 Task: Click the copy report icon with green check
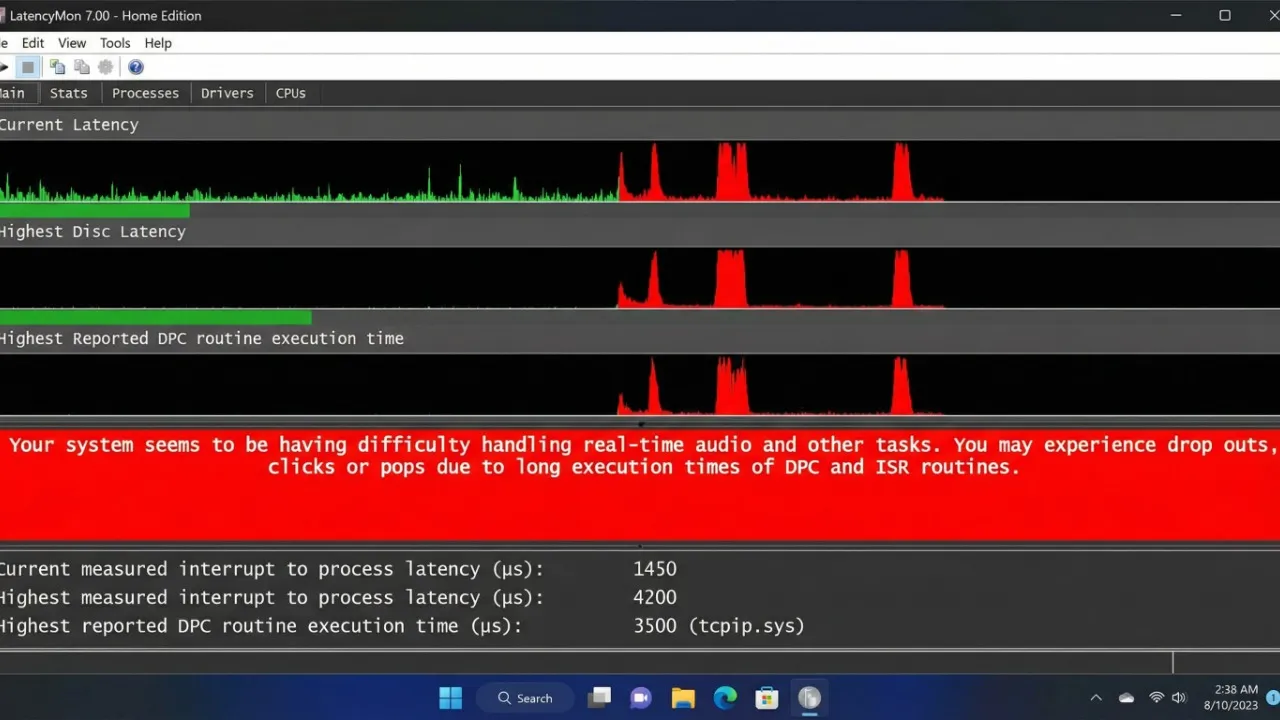tap(57, 67)
